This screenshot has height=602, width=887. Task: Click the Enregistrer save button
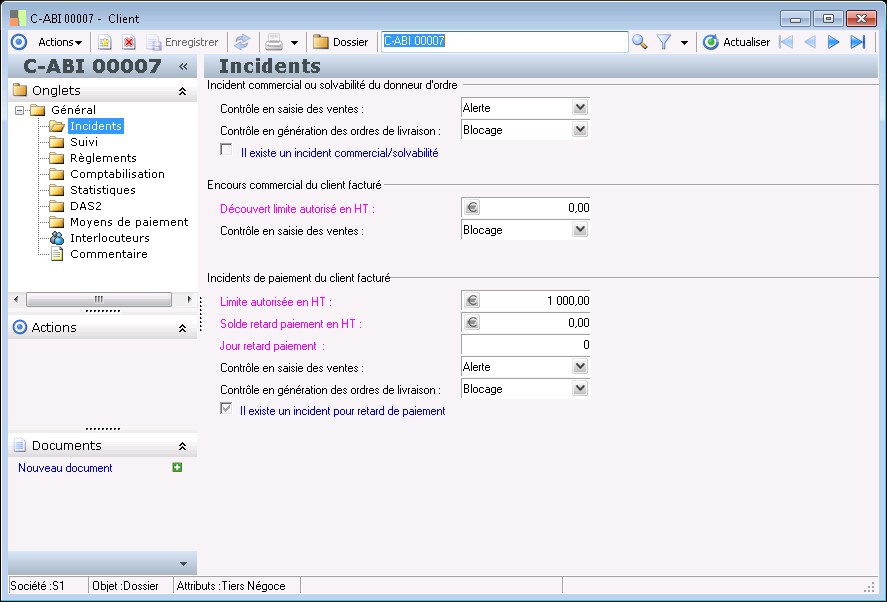(x=182, y=42)
